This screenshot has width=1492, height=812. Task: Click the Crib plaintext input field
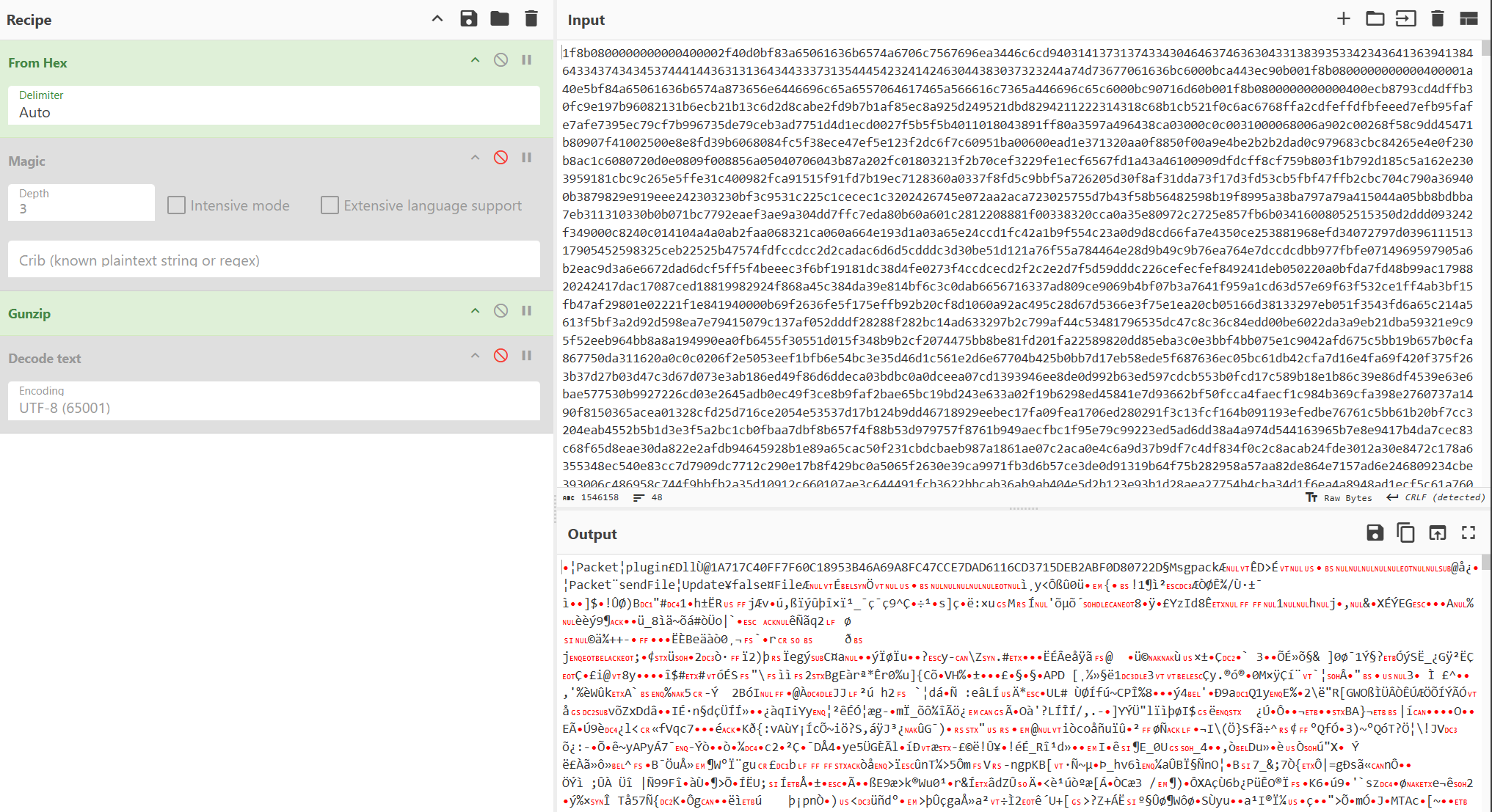point(274,260)
